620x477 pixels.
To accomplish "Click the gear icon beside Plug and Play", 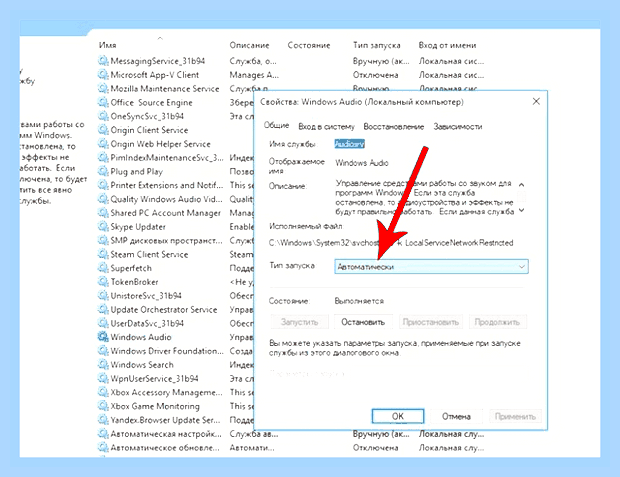I will click(x=103, y=171).
